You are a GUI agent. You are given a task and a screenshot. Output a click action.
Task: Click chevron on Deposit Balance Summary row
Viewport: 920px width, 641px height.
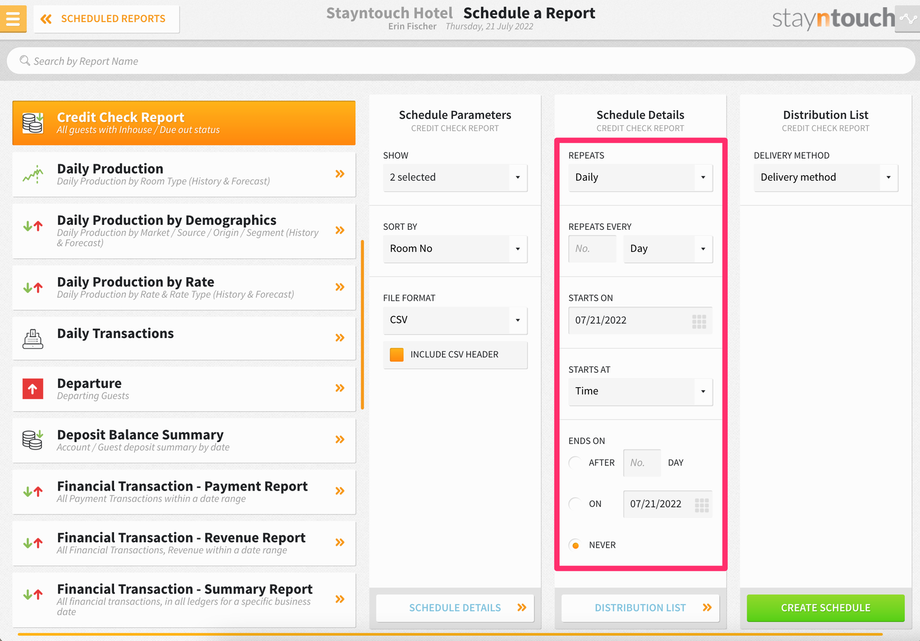[x=340, y=440]
